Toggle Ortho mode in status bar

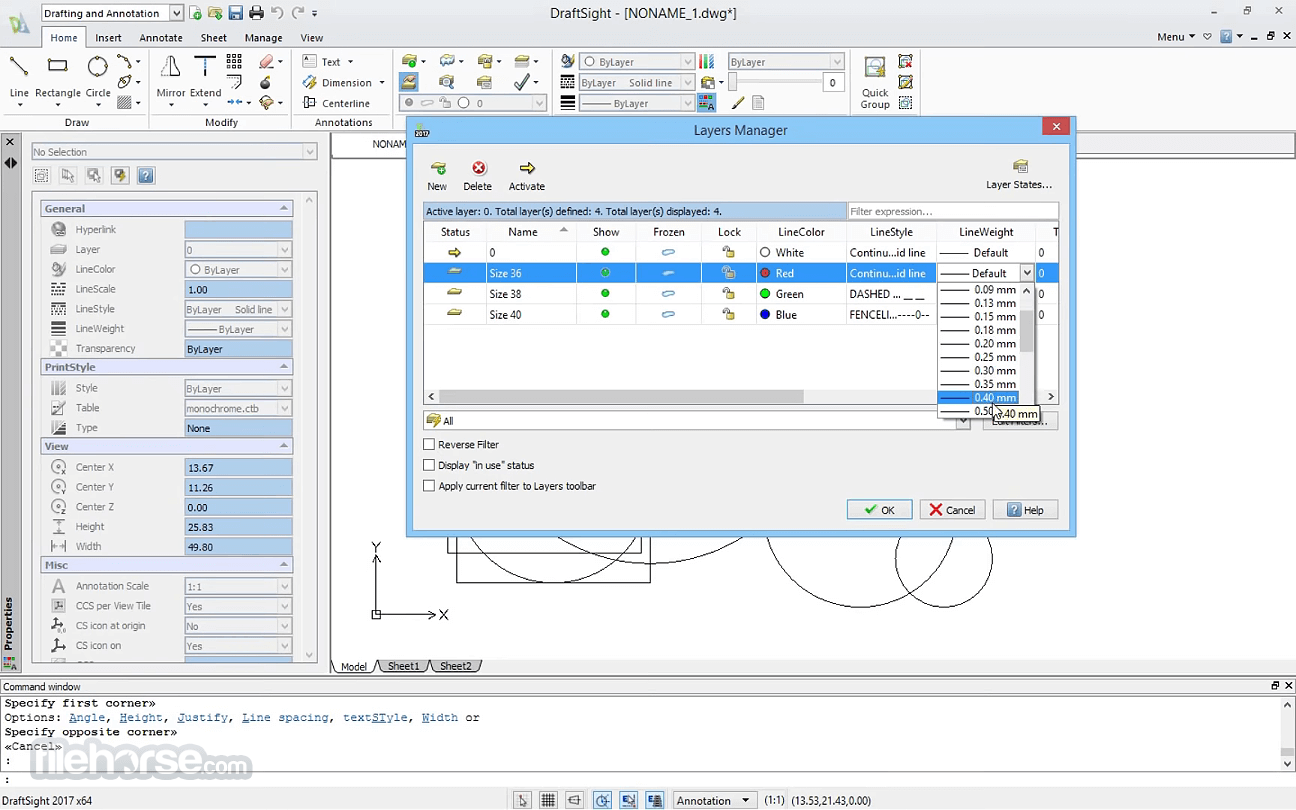pyautogui.click(x=575, y=800)
